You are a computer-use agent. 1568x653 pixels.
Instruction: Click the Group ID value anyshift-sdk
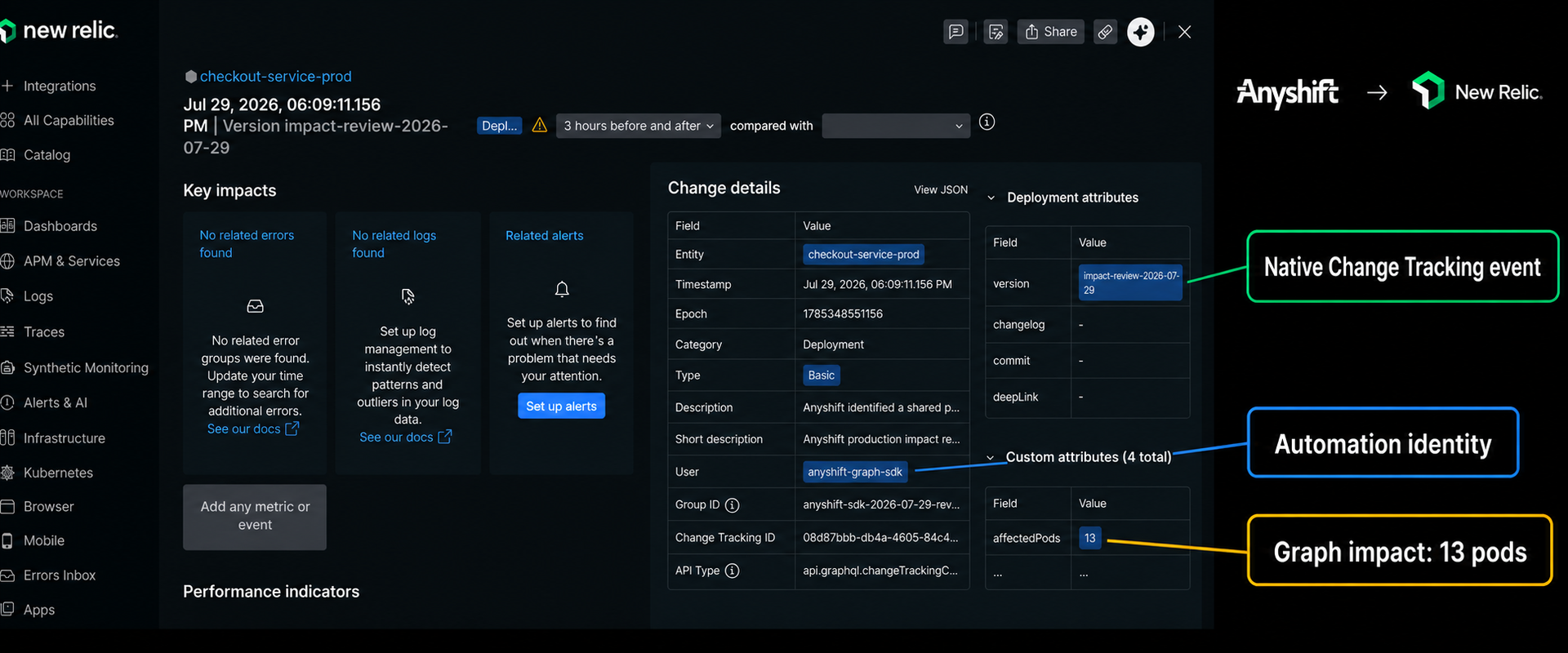[881, 505]
